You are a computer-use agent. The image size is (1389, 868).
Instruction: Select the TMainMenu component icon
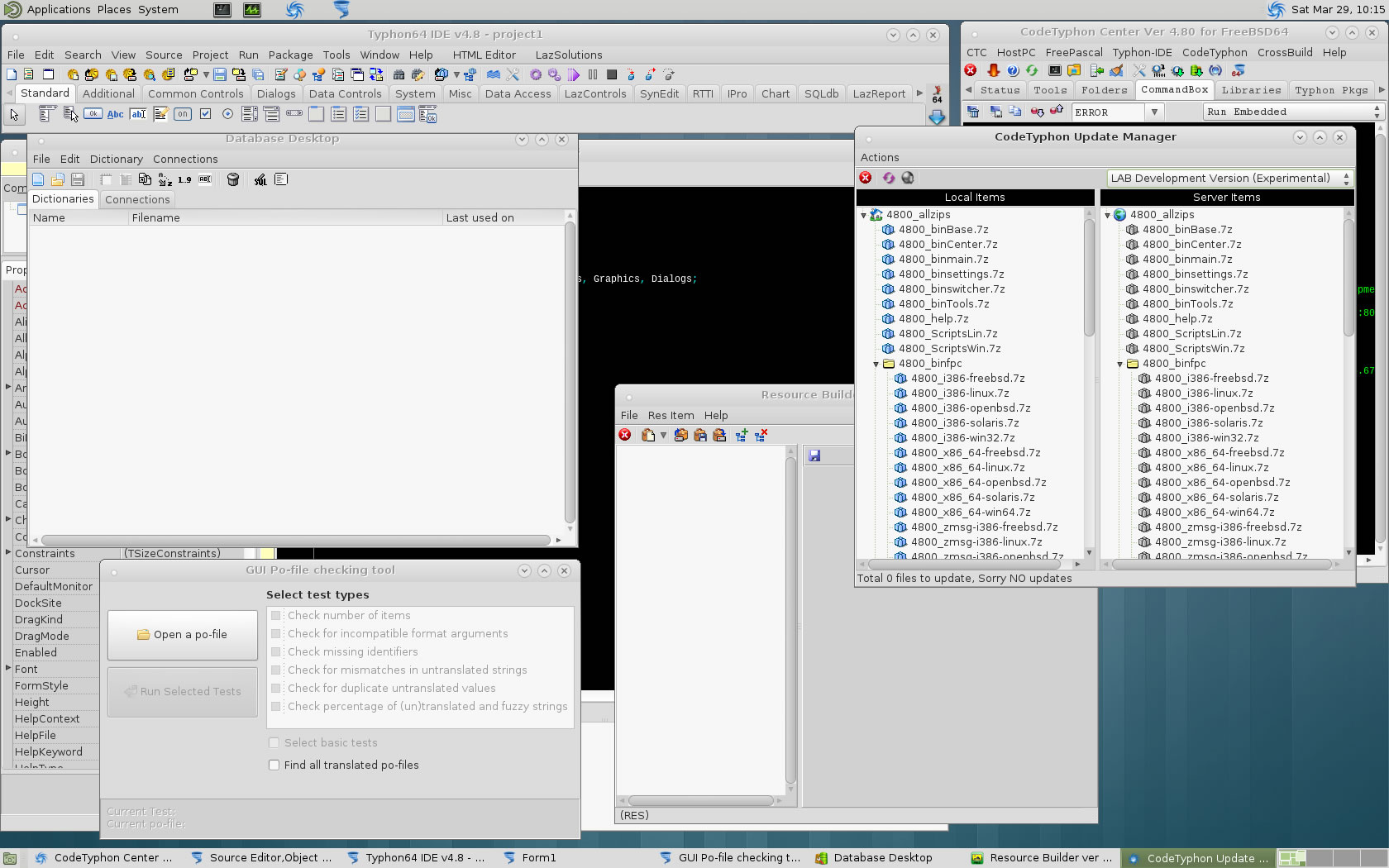click(48, 114)
